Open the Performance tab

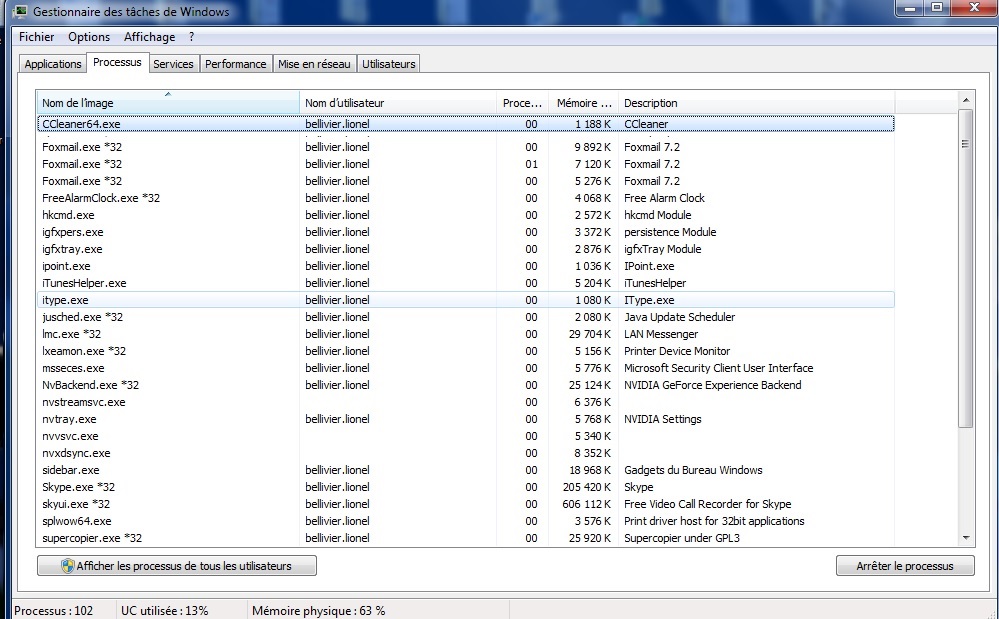[236, 64]
